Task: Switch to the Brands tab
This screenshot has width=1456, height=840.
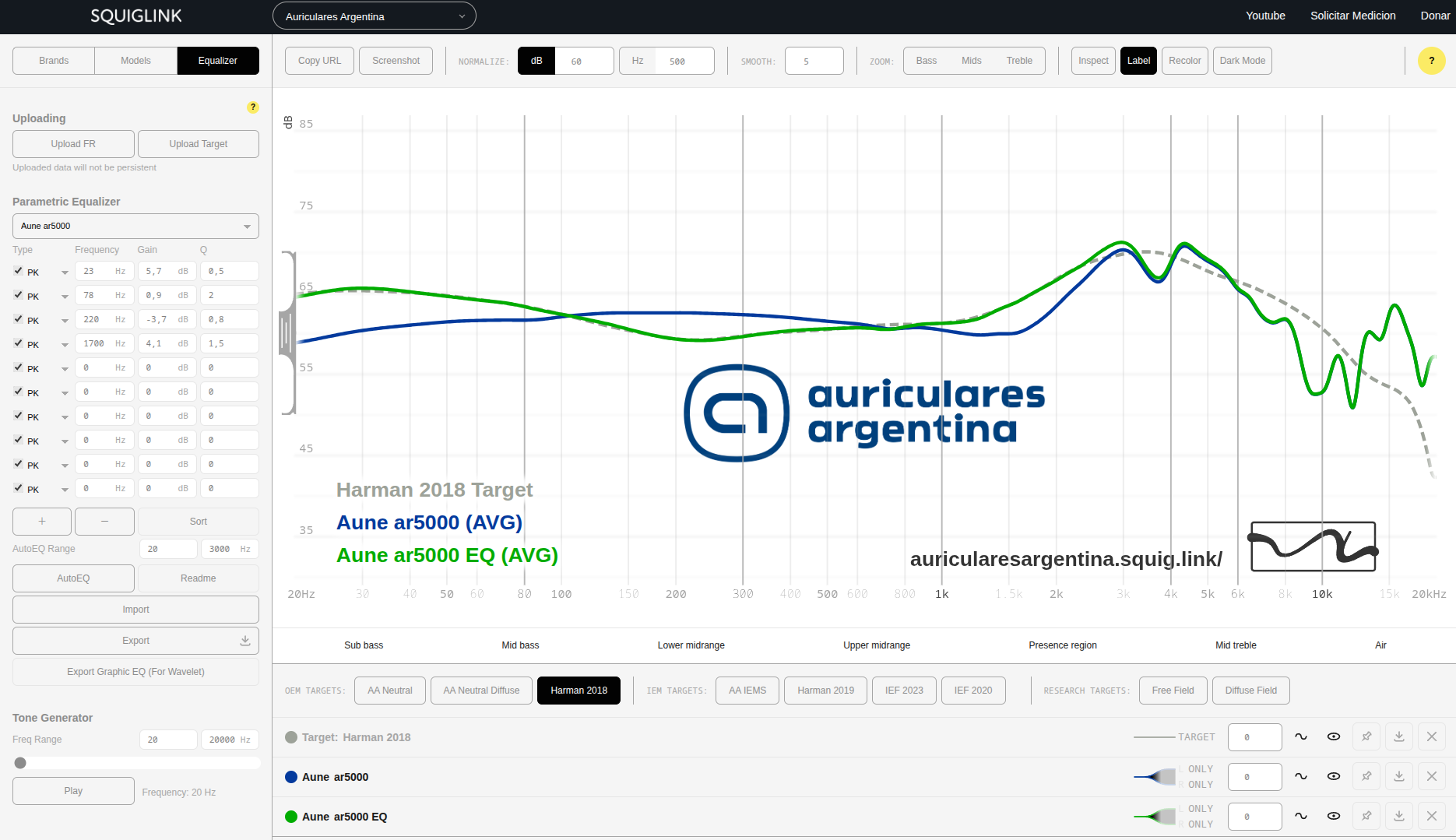Action: pos(54,61)
